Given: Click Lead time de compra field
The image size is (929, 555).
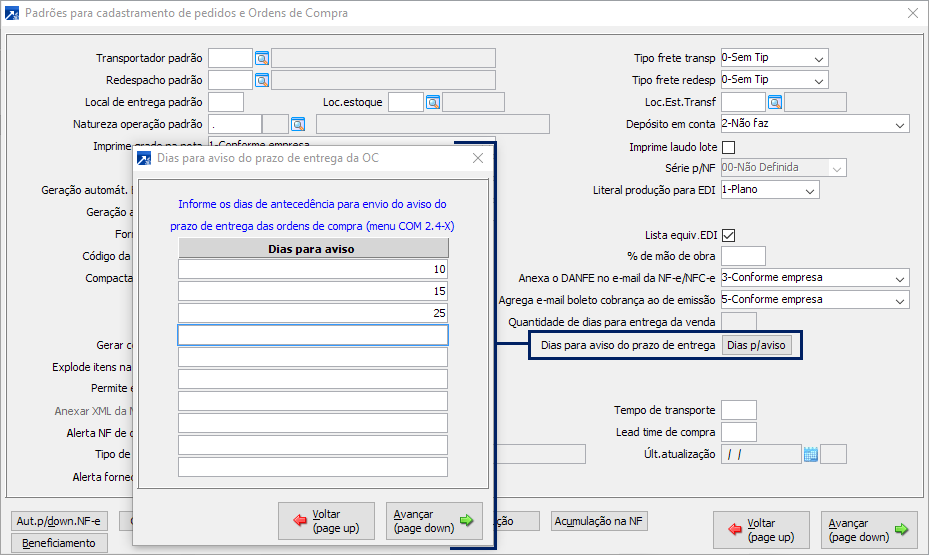Looking at the screenshot, I should pos(739,432).
